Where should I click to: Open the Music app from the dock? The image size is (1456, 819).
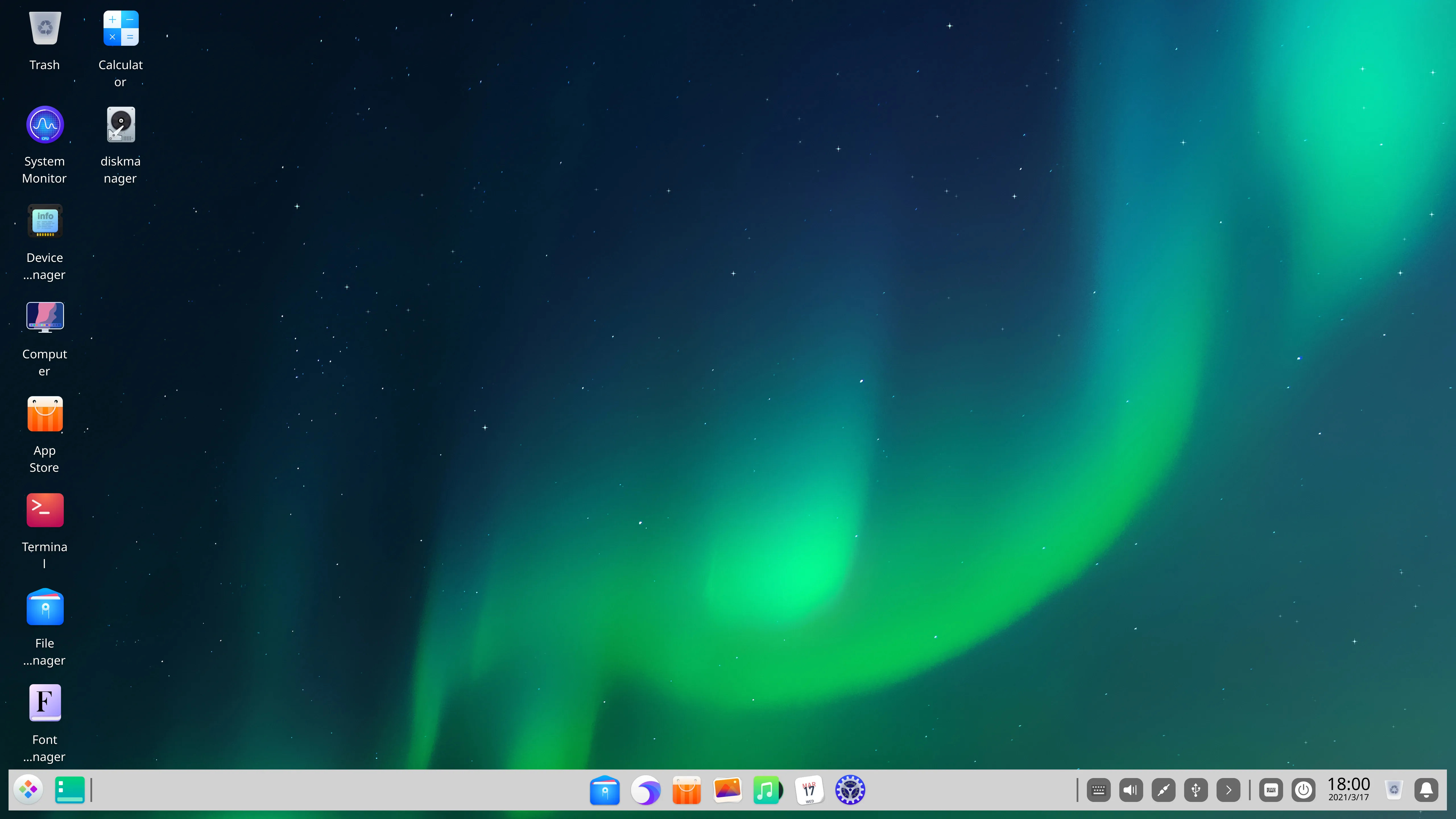(x=768, y=790)
